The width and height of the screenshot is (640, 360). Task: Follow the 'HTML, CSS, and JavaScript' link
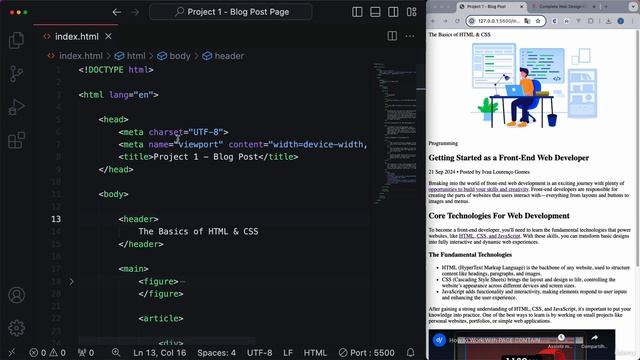[489, 236]
